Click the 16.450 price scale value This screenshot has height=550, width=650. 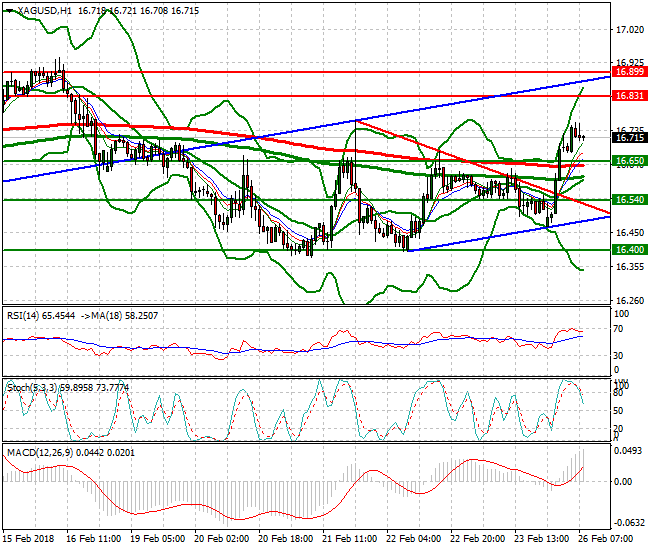click(x=630, y=233)
